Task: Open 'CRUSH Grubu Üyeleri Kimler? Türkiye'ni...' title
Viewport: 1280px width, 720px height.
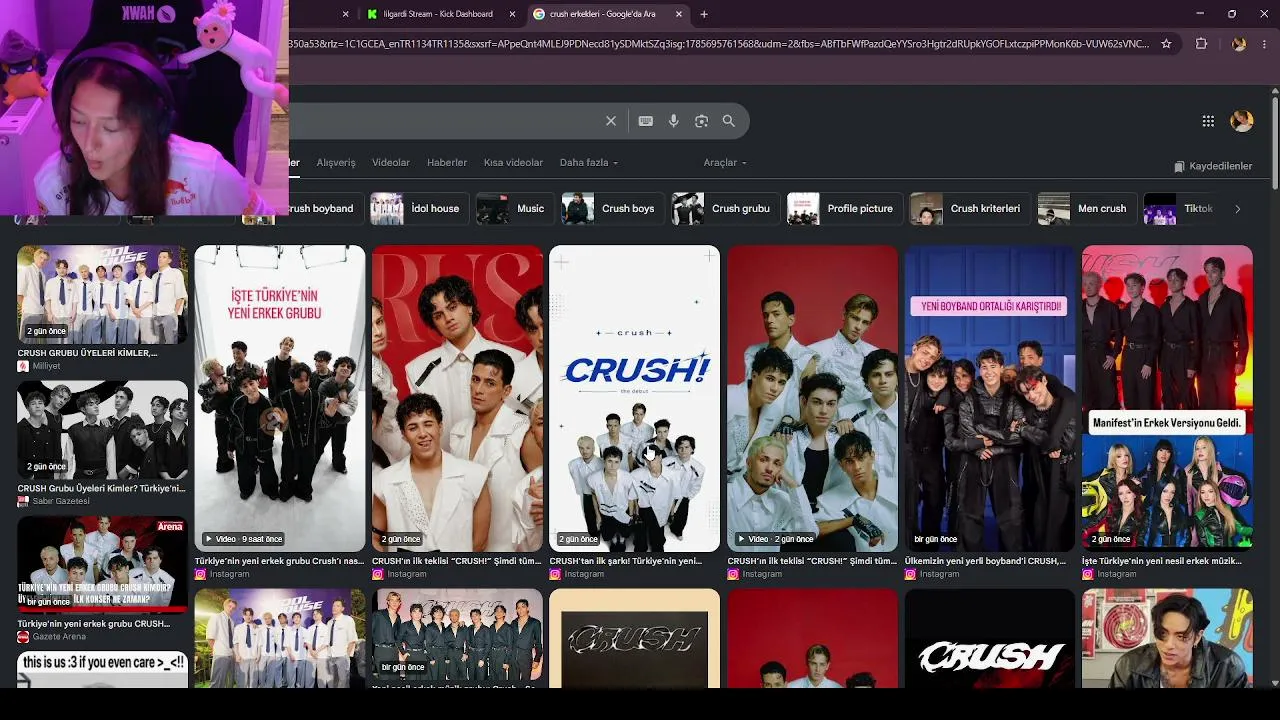Action: 101,488
